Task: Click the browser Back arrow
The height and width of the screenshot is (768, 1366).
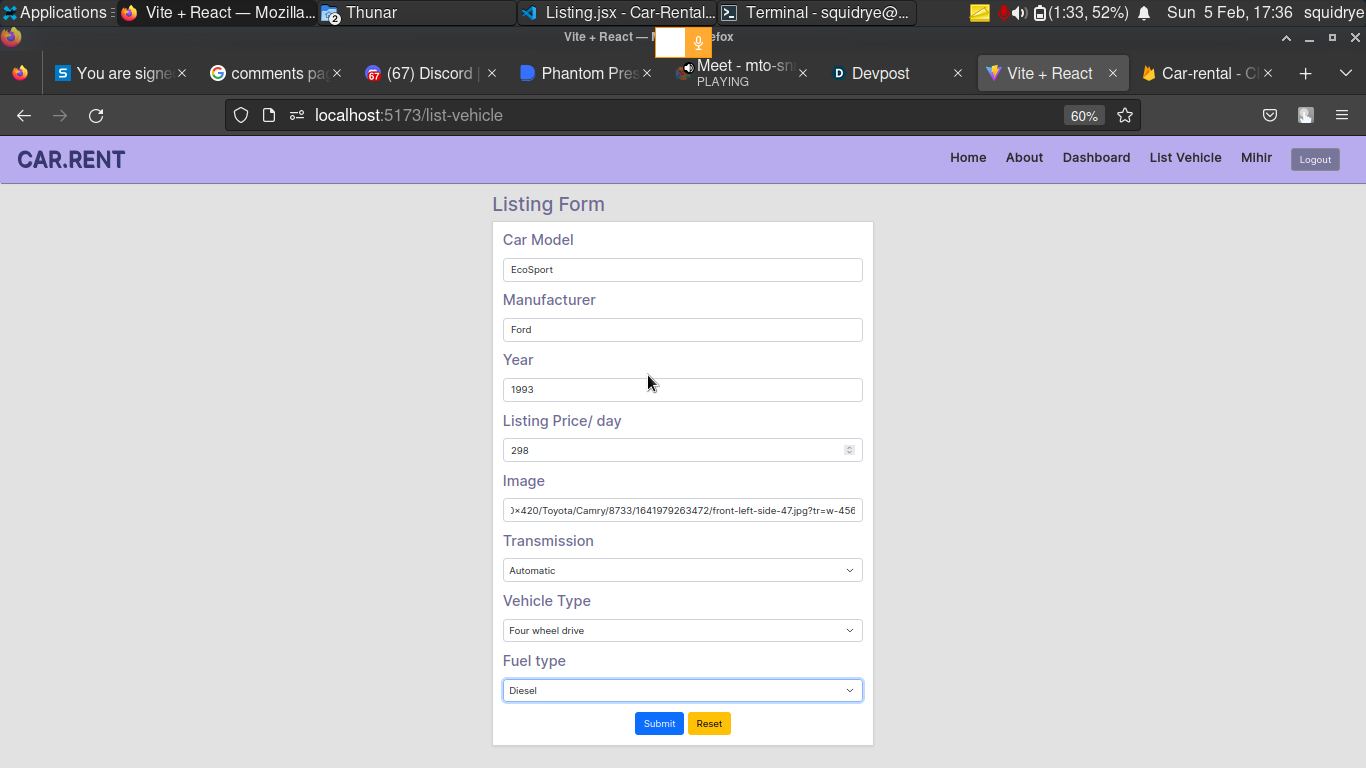Action: tap(24, 116)
